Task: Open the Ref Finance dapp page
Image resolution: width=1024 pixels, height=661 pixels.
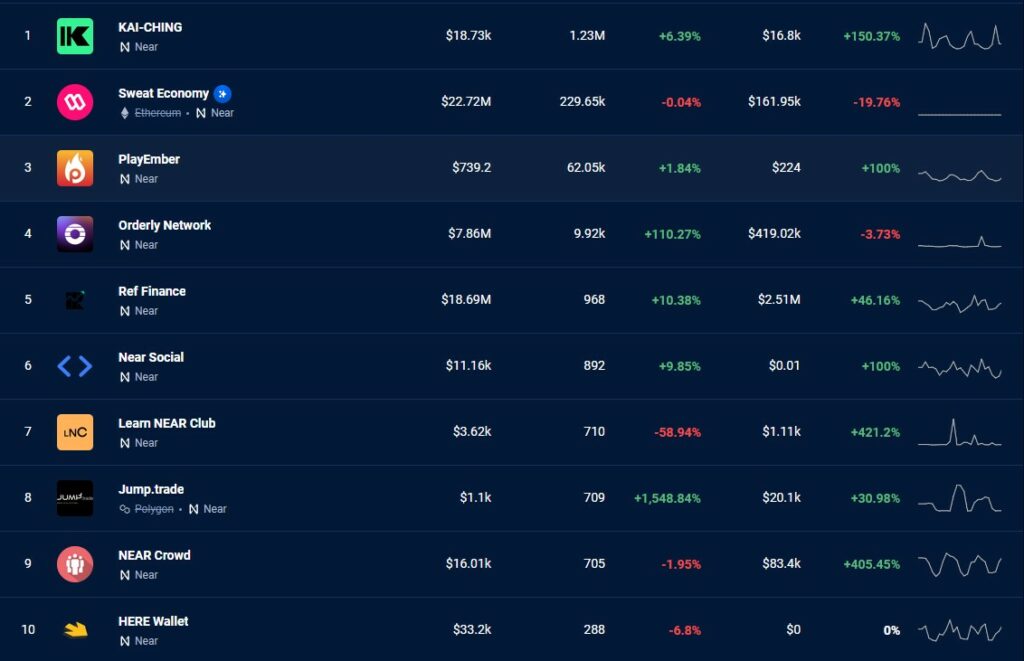Action: (x=152, y=291)
